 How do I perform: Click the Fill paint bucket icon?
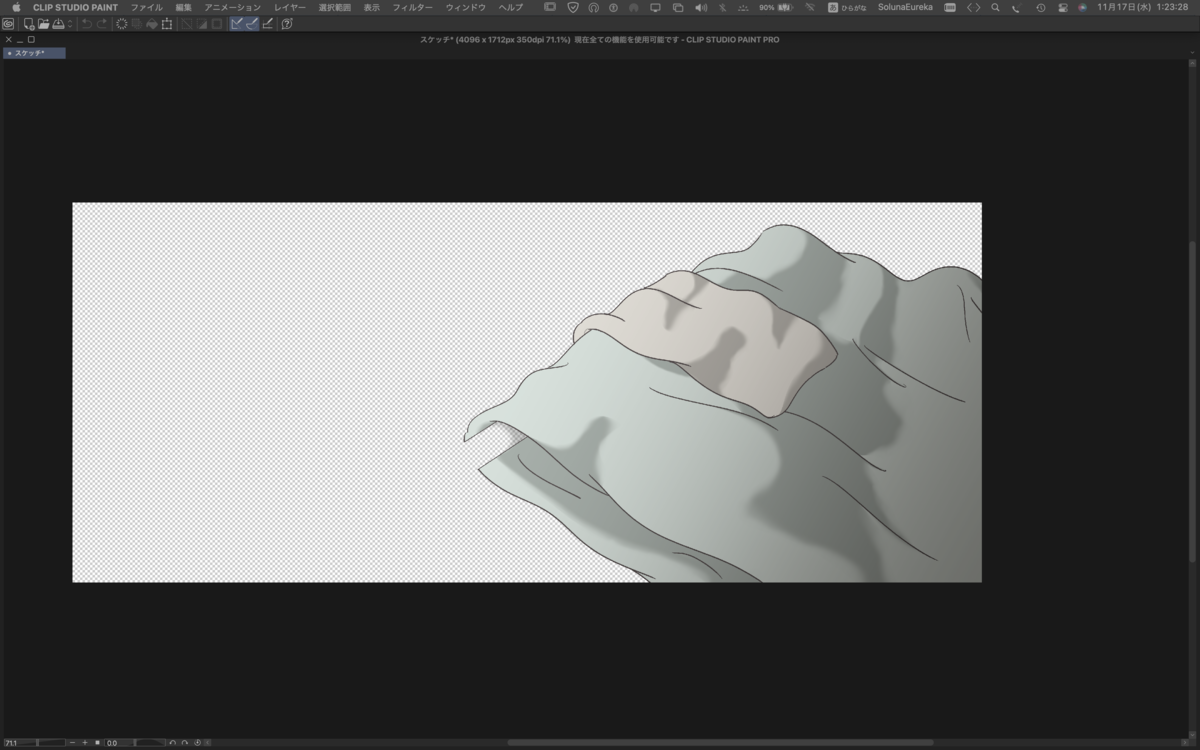(x=151, y=24)
